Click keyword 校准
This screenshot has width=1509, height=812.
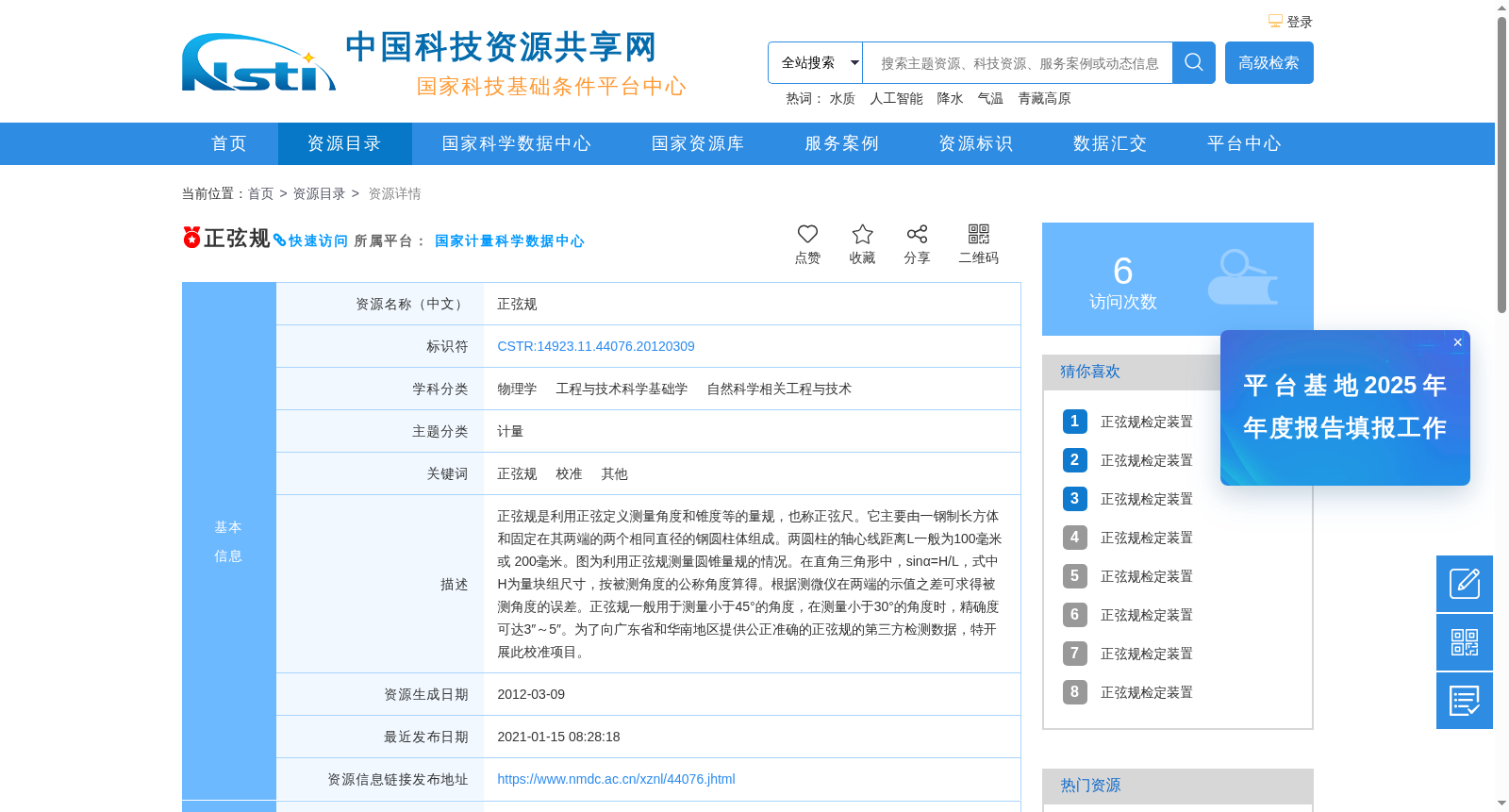coord(569,473)
